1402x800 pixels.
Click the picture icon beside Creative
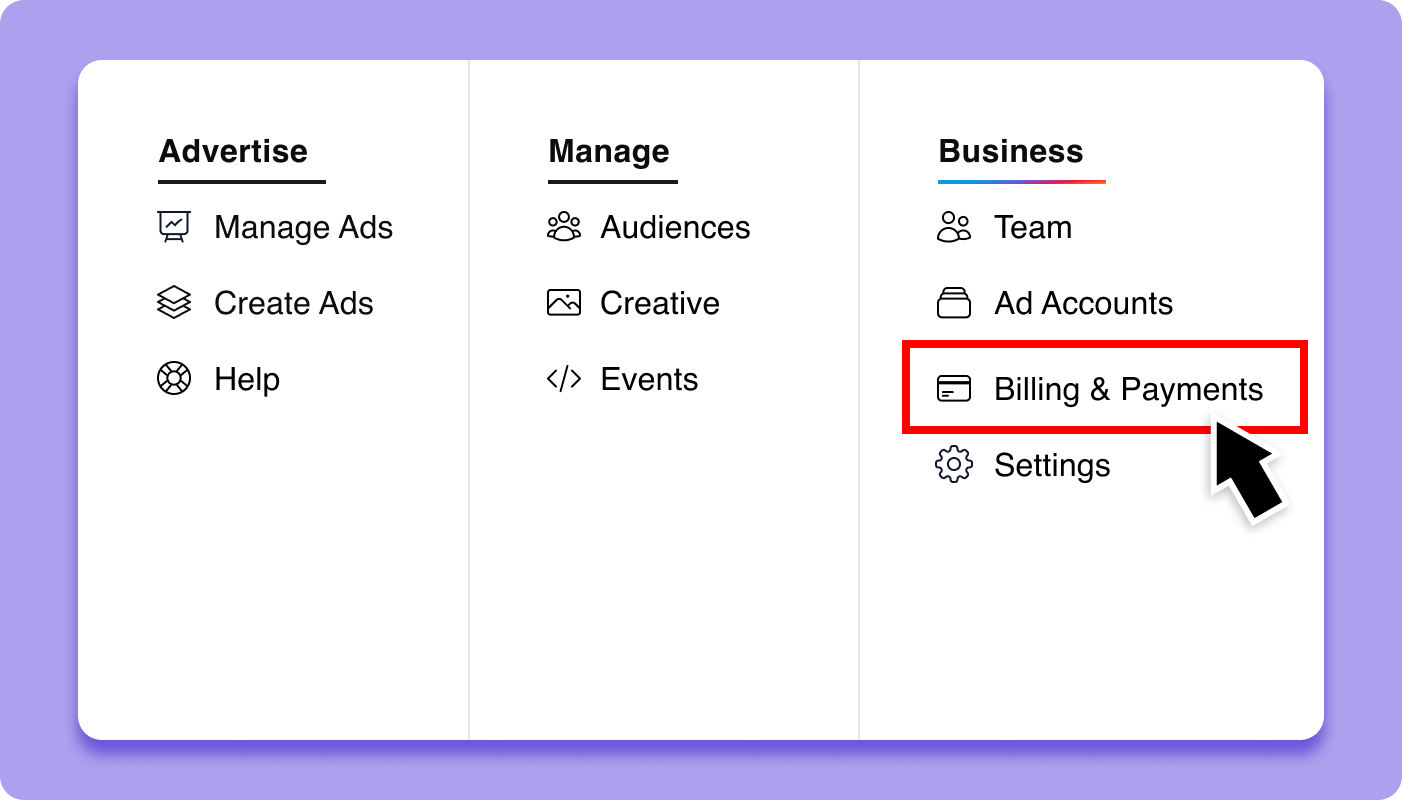coord(564,303)
